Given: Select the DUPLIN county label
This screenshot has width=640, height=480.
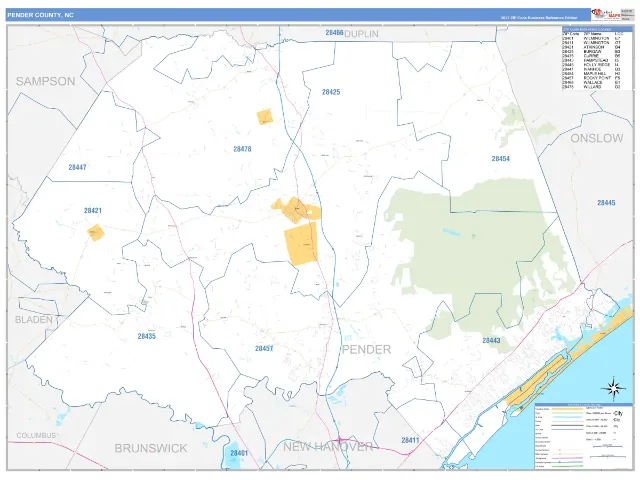Looking at the screenshot, I should click(x=362, y=34).
